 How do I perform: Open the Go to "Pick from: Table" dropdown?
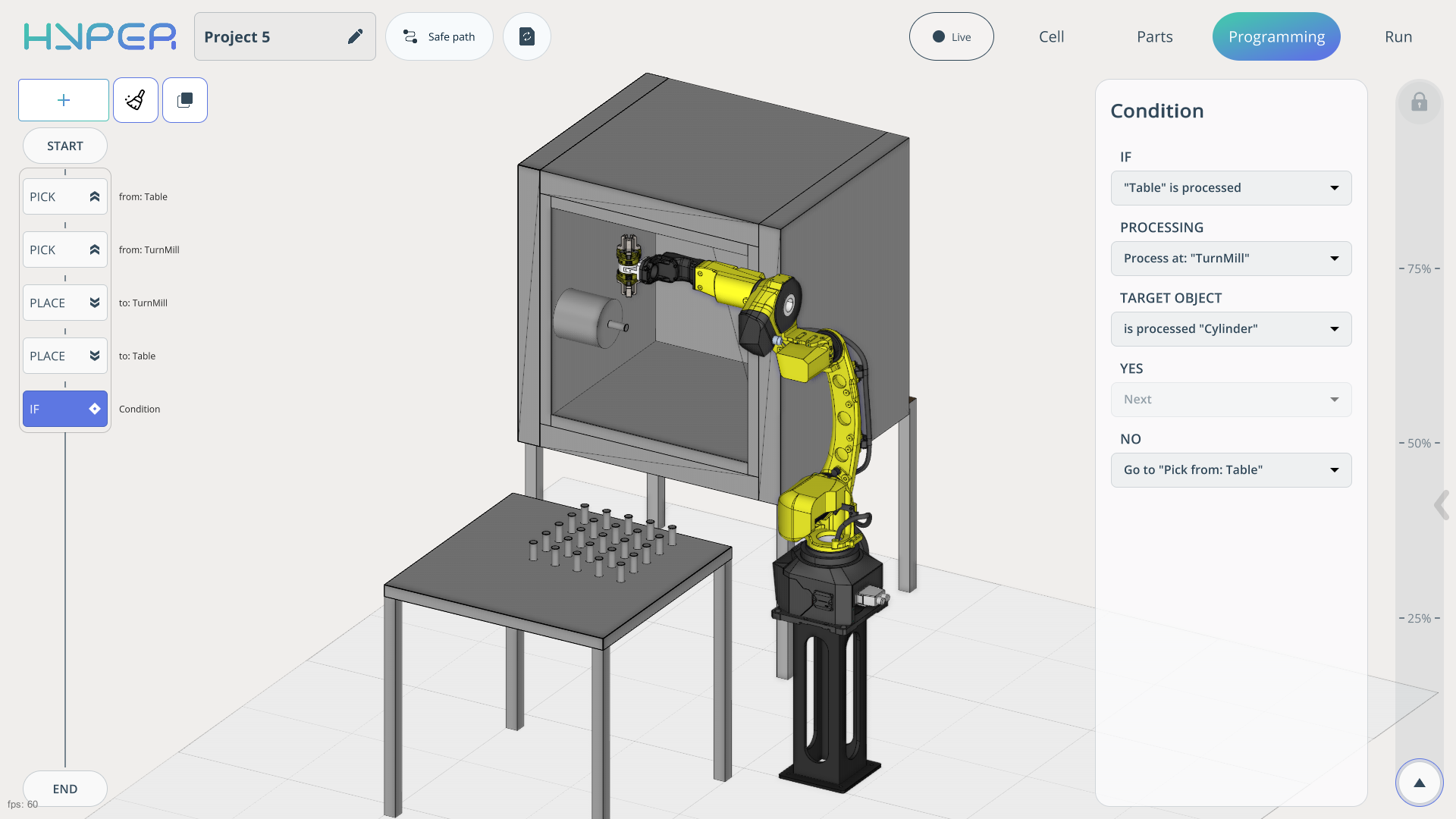coord(1231,470)
